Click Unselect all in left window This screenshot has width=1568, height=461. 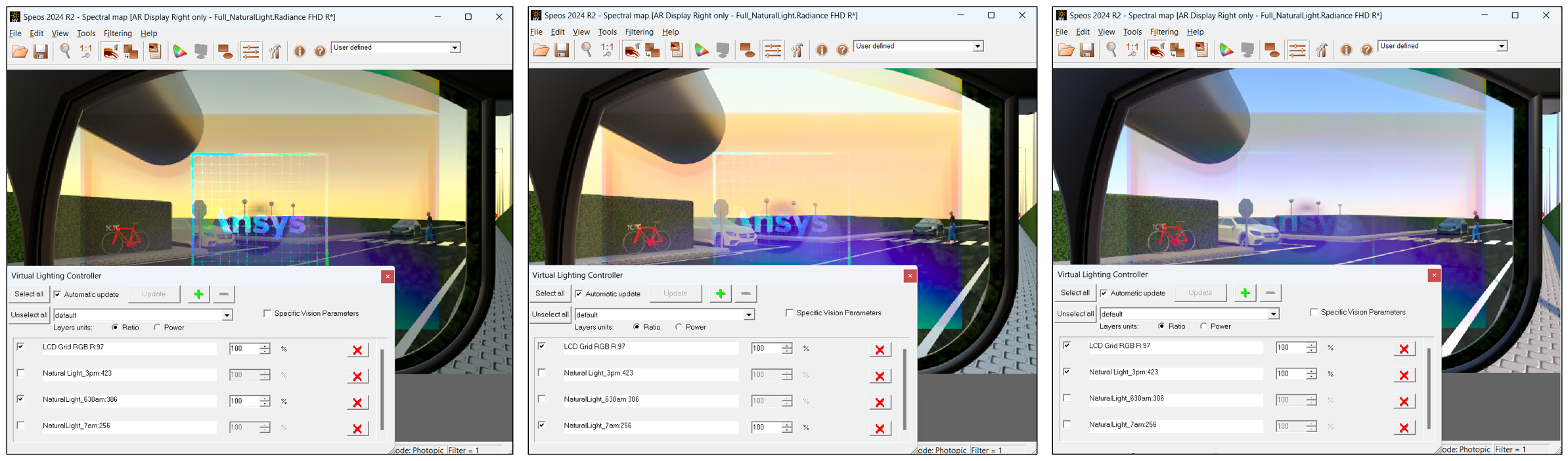click(x=29, y=315)
